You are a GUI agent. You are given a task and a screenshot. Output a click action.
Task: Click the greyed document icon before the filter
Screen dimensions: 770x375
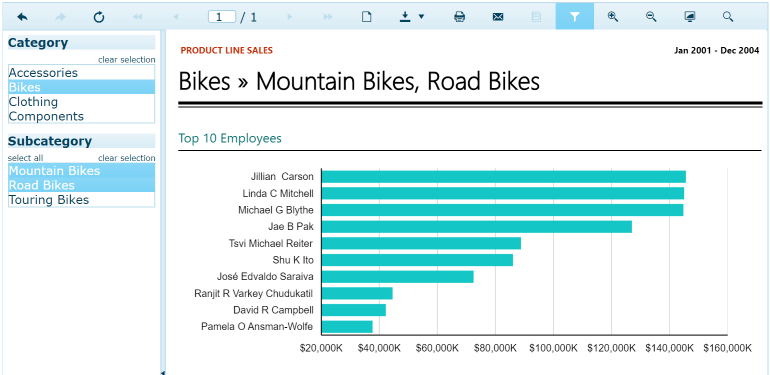point(536,17)
